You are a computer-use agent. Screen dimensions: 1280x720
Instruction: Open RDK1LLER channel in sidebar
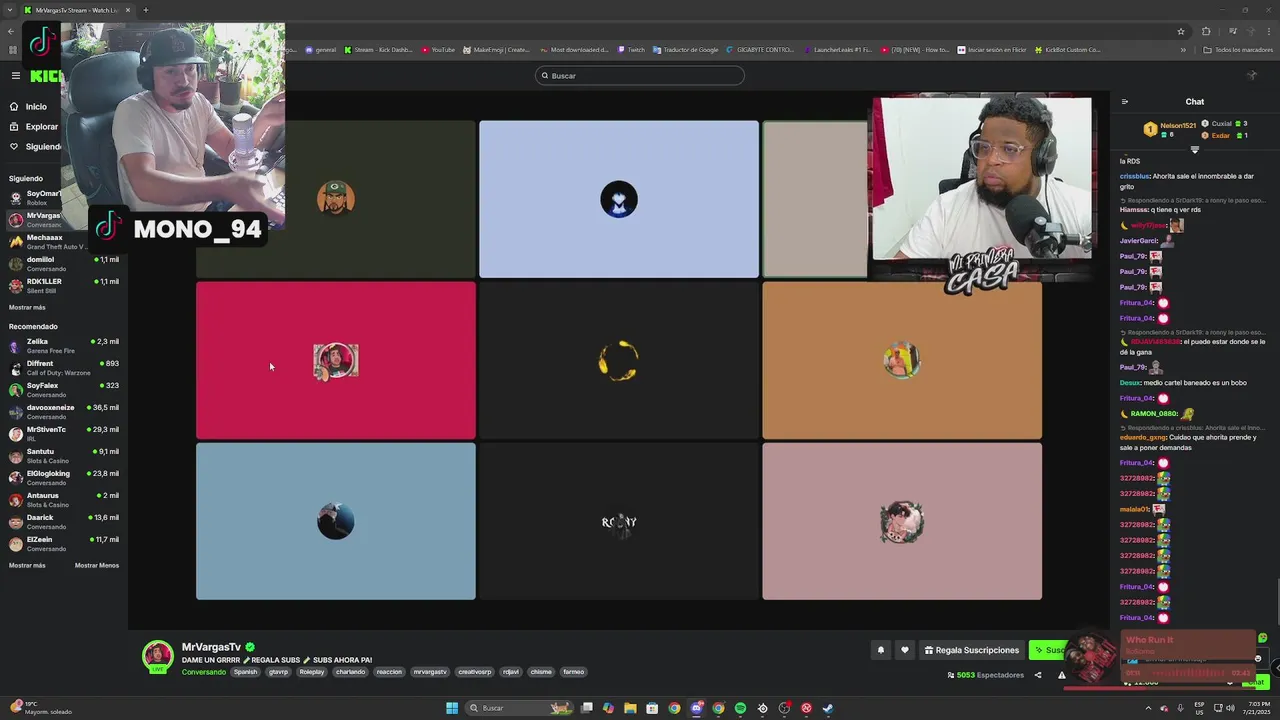(64, 286)
